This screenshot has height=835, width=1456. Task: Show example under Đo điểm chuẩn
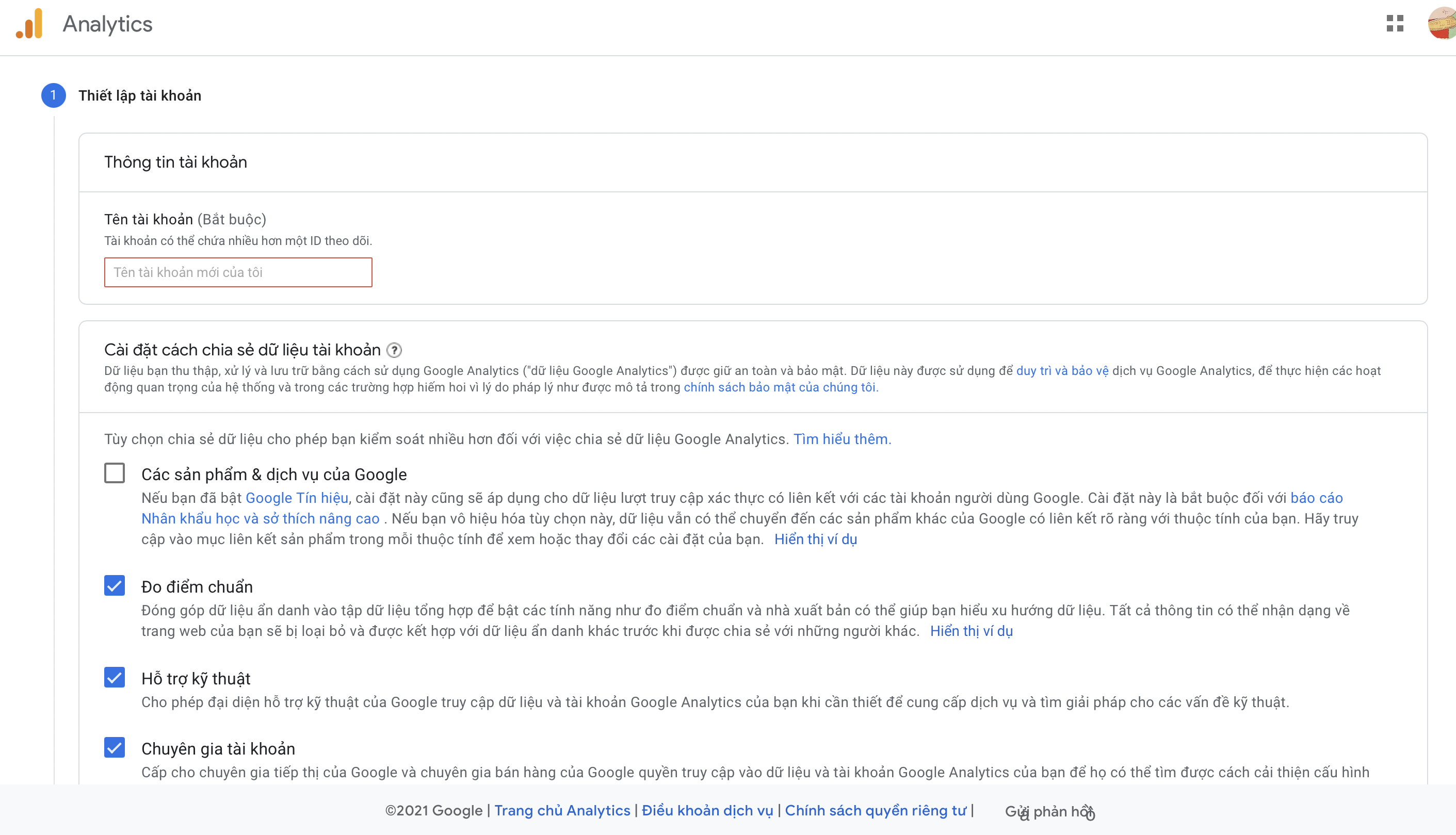[971, 631]
